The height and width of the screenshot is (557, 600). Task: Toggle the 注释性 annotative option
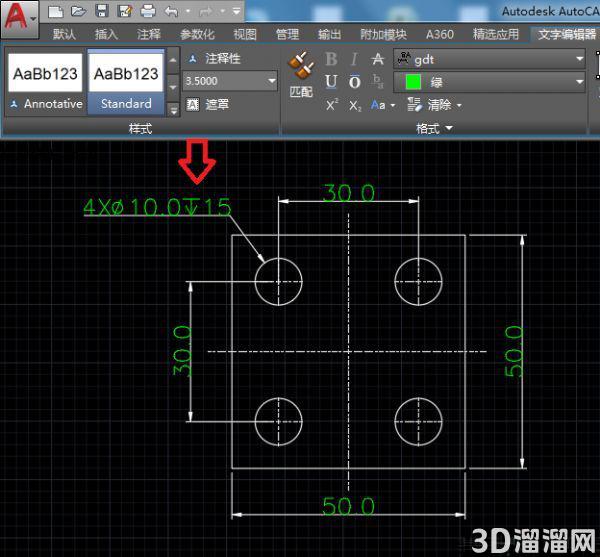pos(214,59)
